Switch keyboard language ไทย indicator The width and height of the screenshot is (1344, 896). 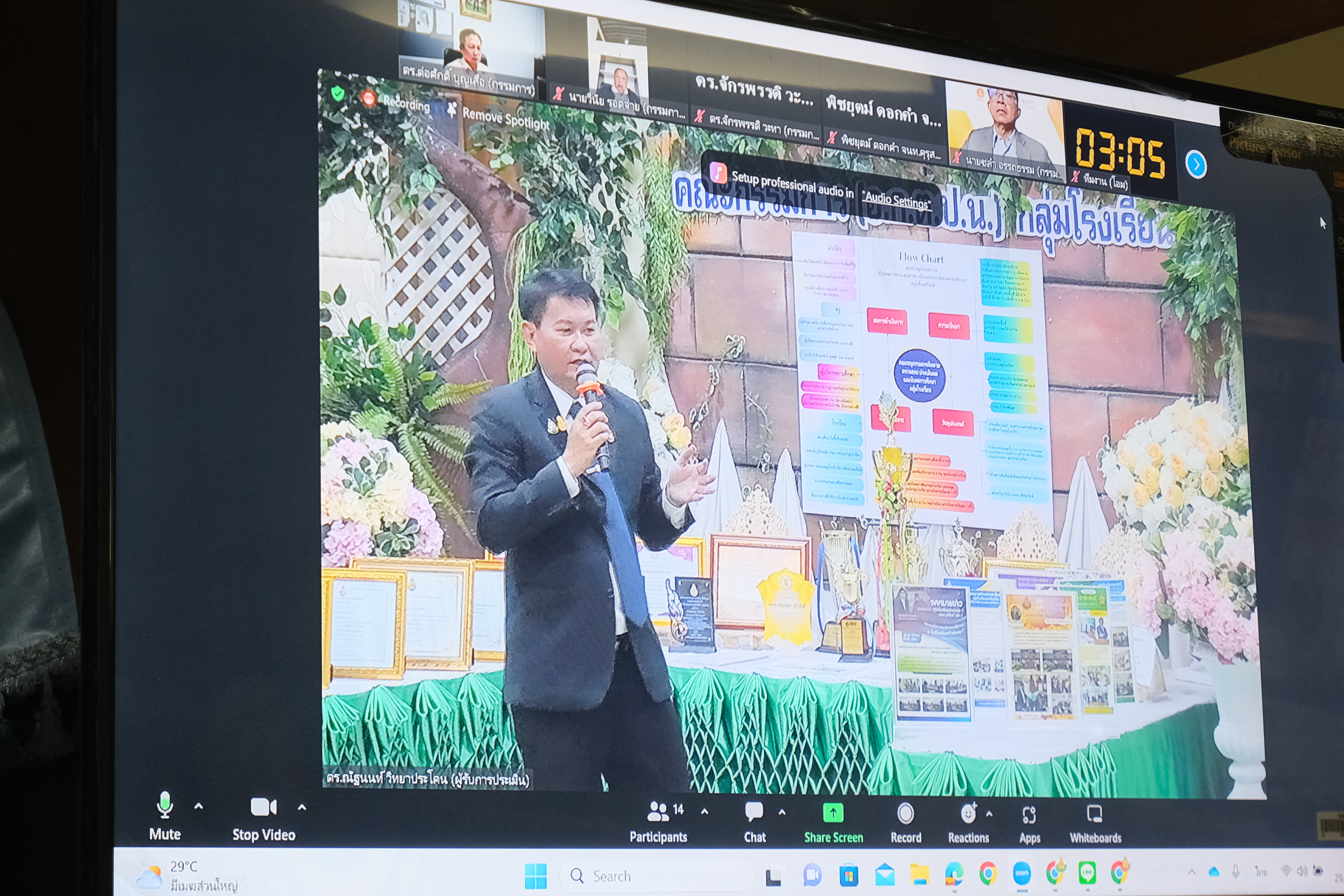click(x=1261, y=871)
